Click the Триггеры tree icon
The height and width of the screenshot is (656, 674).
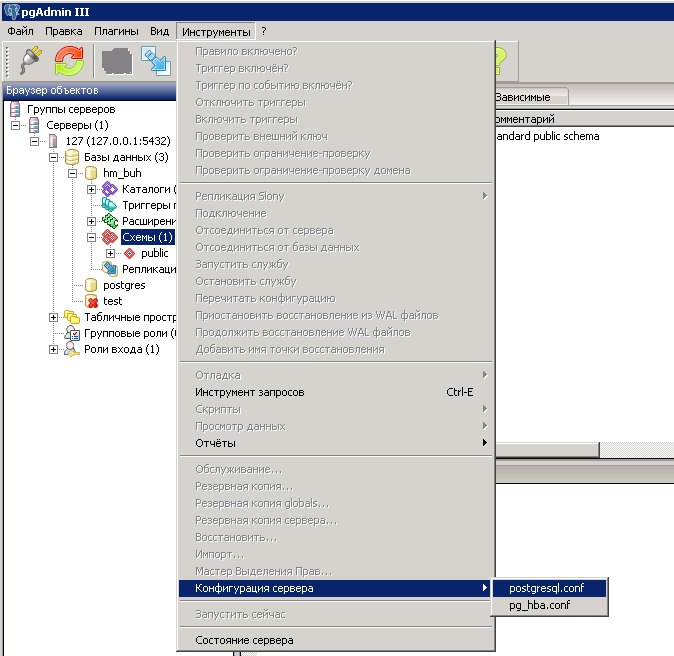coord(109,205)
